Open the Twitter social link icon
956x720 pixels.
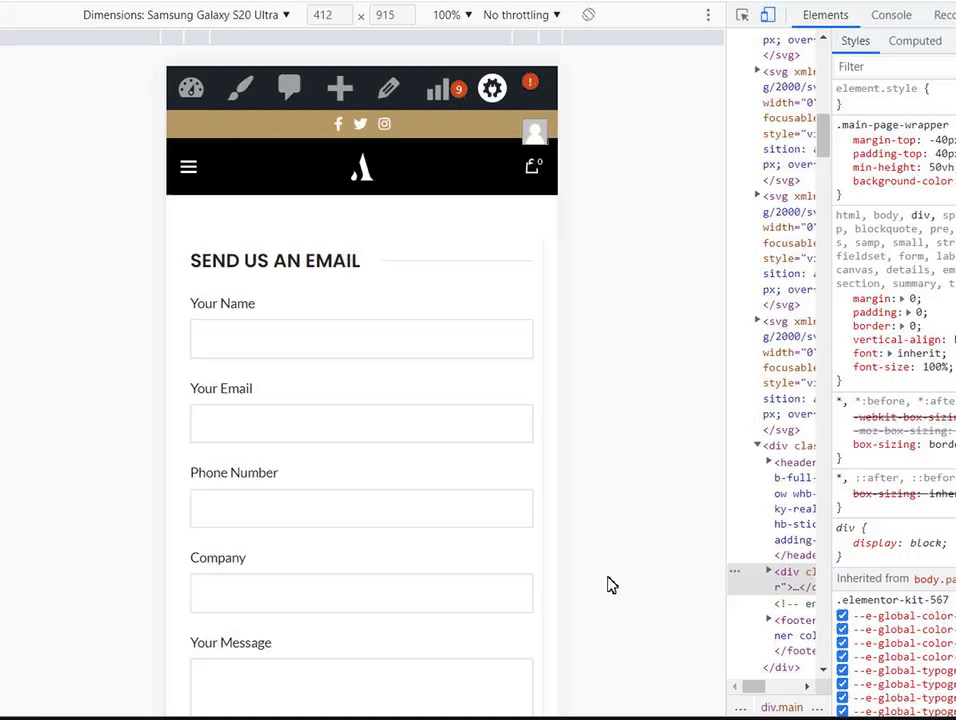coord(360,124)
